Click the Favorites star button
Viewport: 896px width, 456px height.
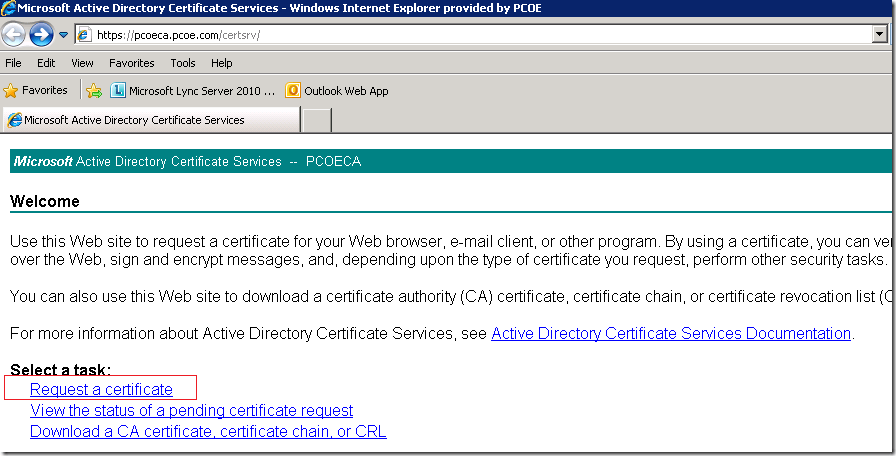click(x=35, y=90)
